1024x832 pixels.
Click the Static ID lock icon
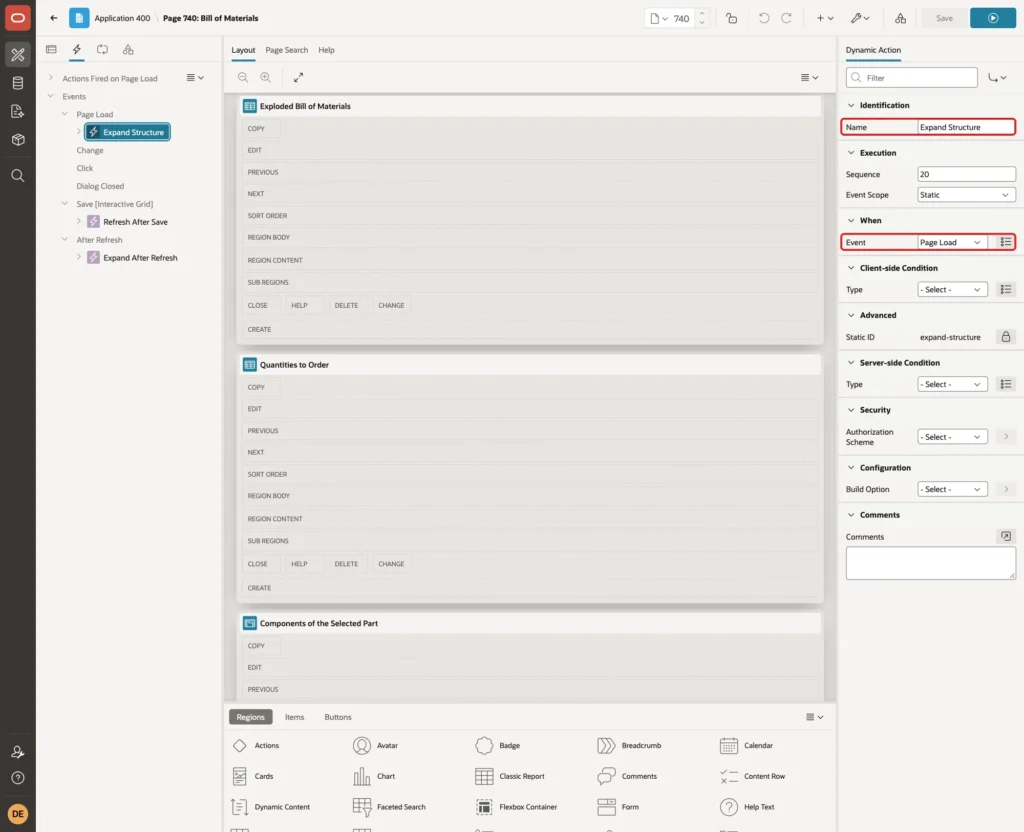point(1006,337)
